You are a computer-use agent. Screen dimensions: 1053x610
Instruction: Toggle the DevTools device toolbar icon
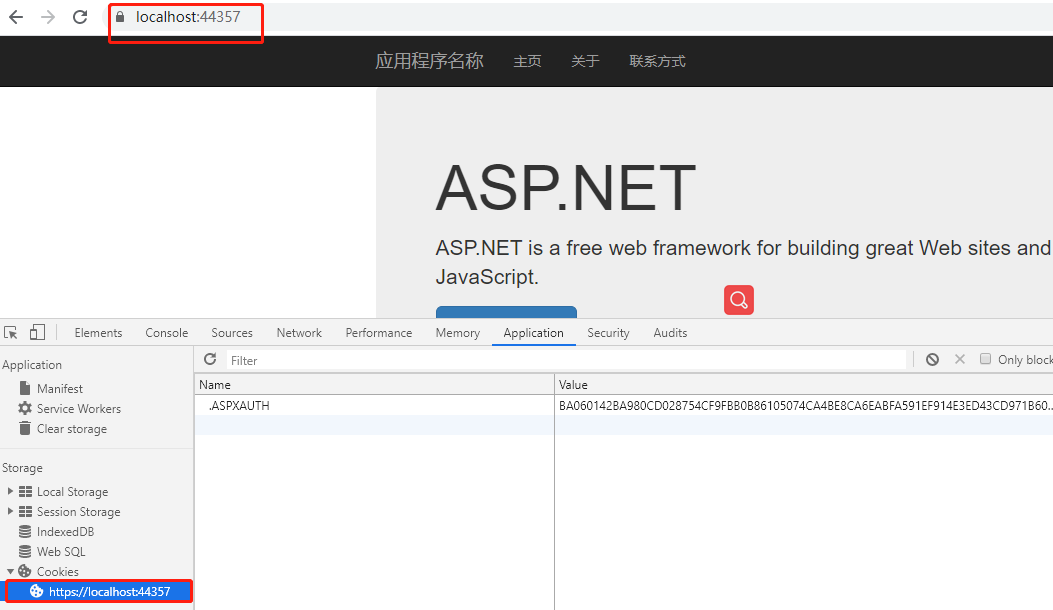[x=38, y=333]
